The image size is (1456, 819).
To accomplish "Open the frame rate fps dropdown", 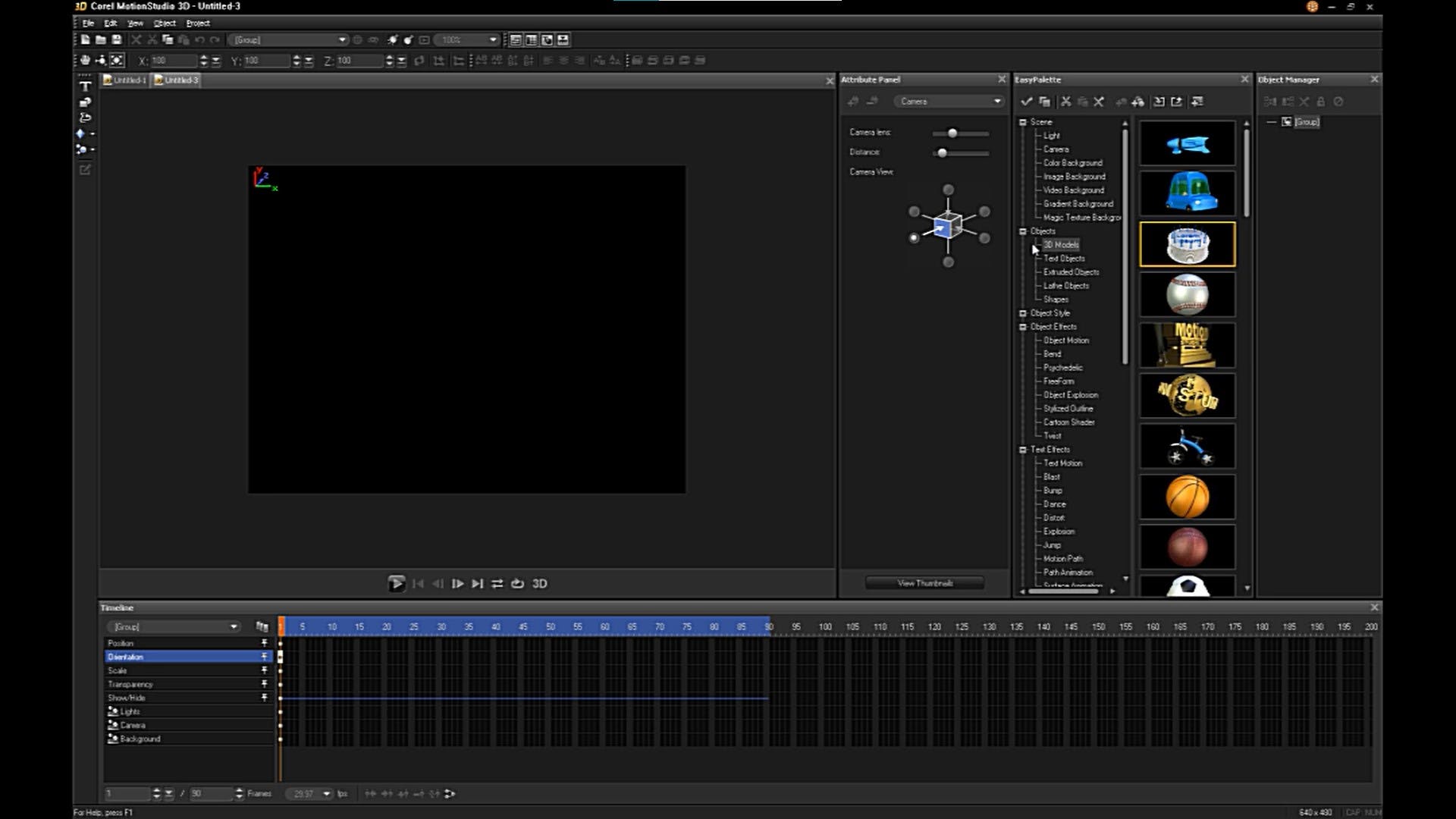I will [327, 794].
